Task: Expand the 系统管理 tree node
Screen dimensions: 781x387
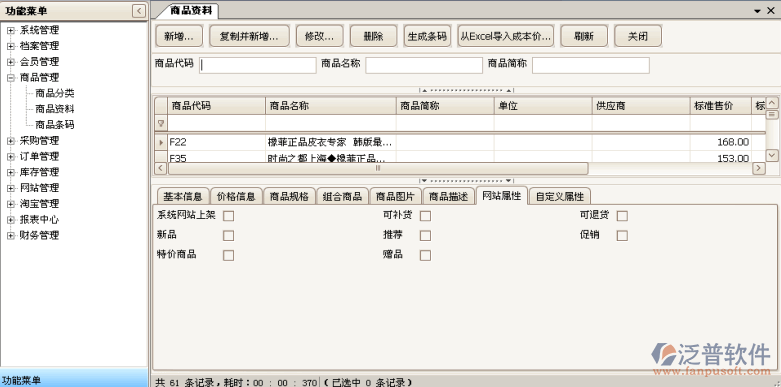Action: (x=10, y=30)
